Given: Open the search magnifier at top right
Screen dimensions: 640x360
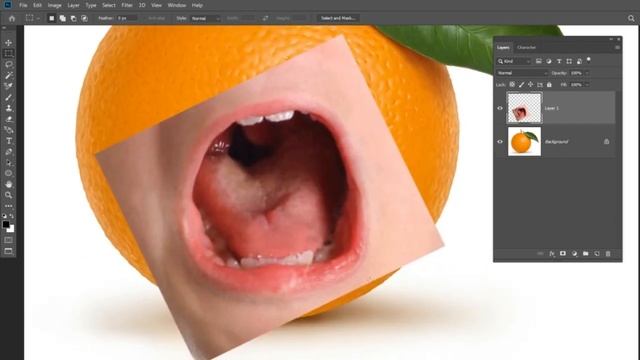Looking at the screenshot, I should pos(631,18).
